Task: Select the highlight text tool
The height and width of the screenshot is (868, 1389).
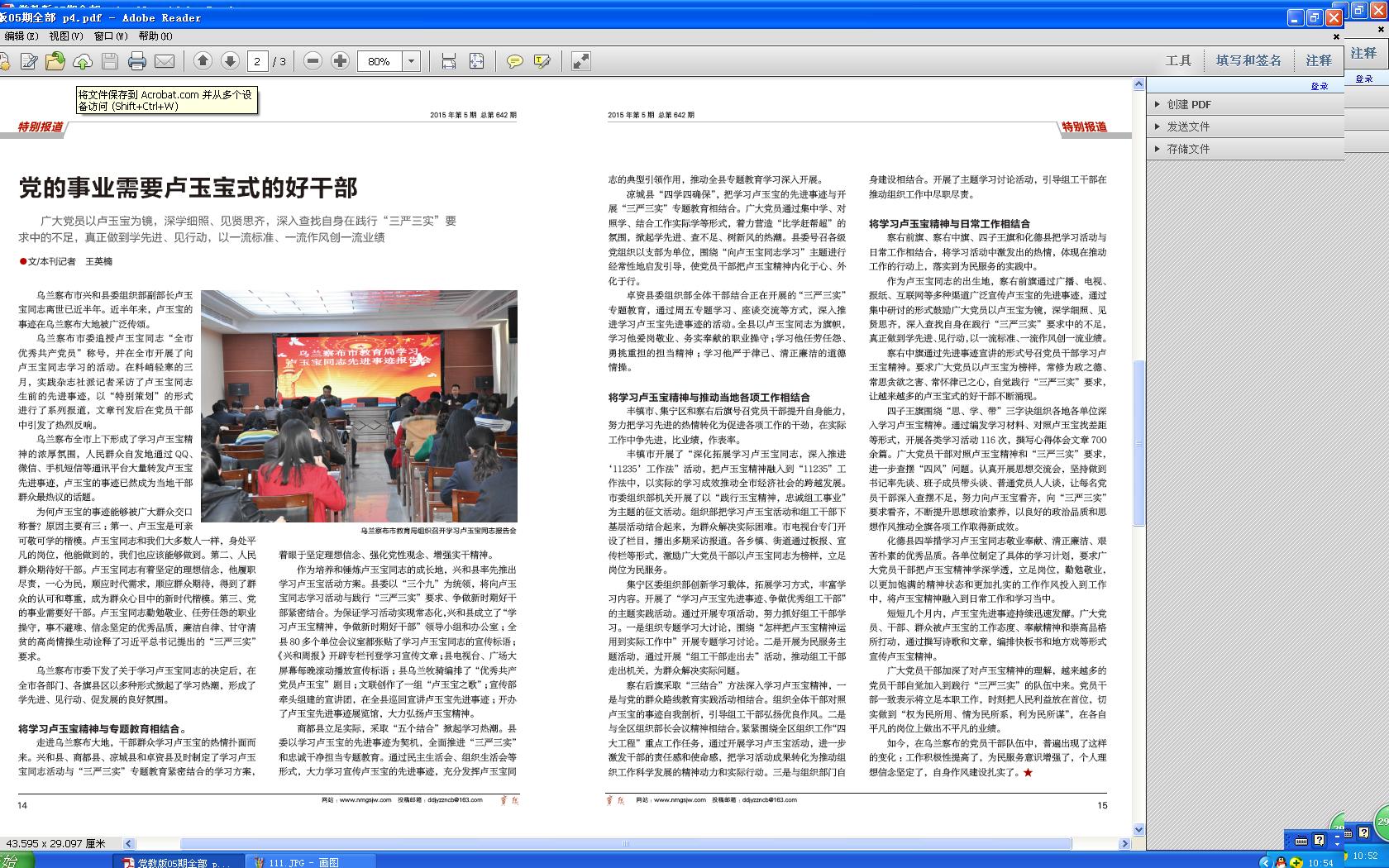Action: point(542,61)
